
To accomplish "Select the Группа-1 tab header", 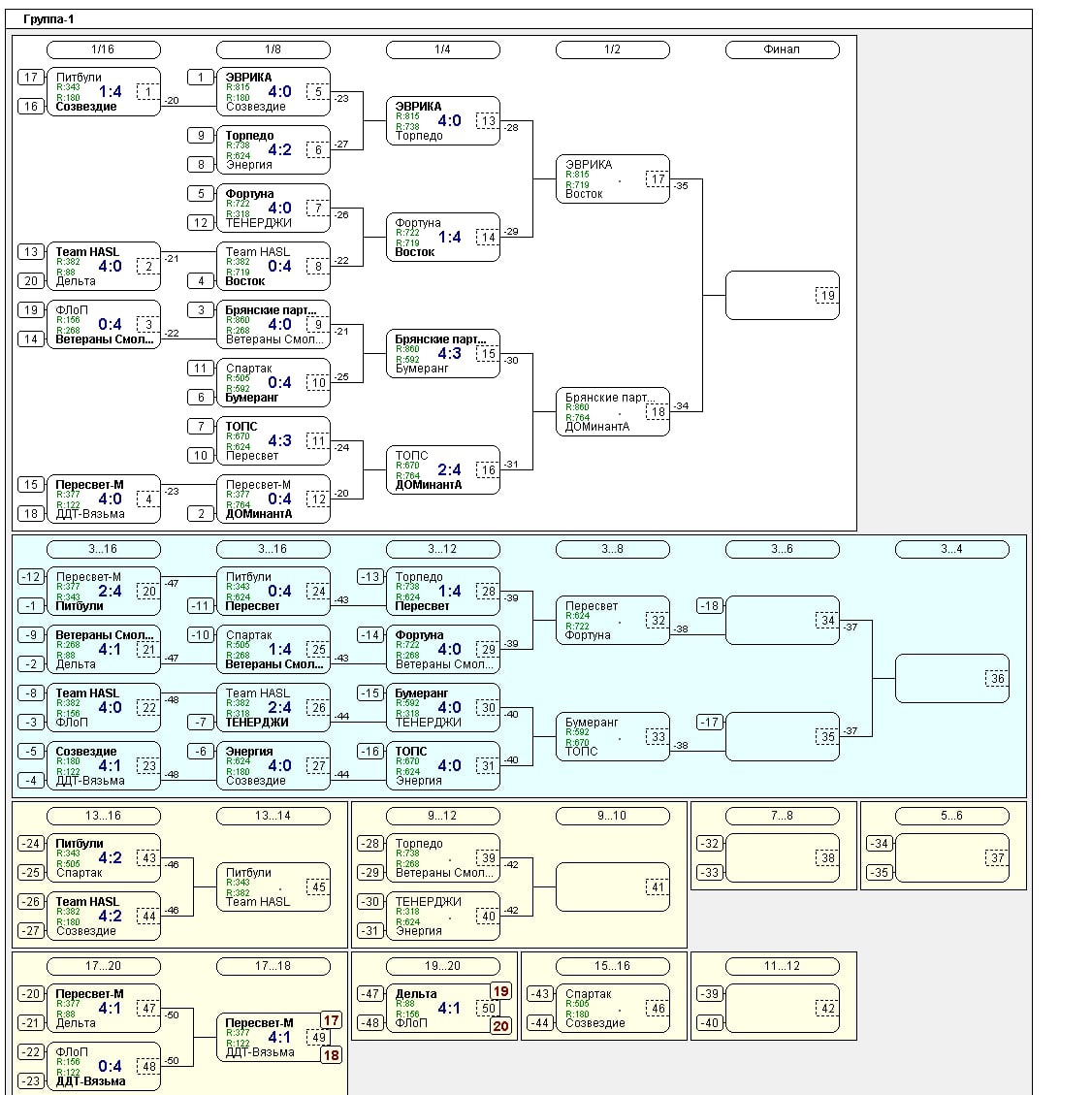I will [48, 19].
